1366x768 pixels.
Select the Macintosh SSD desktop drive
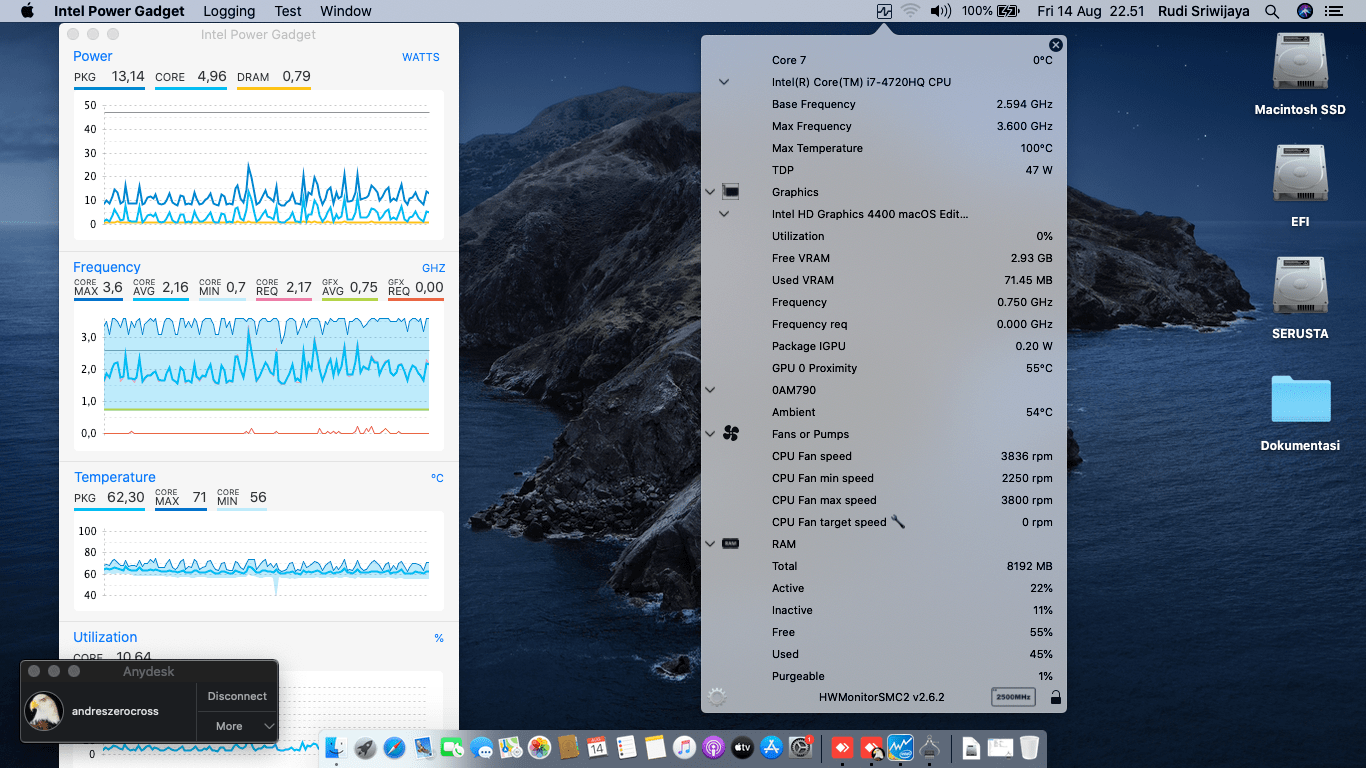1300,74
